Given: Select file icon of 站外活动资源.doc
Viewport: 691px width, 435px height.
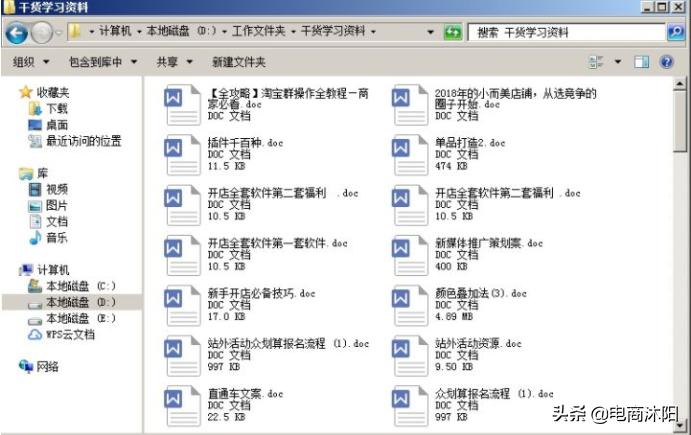Looking at the screenshot, I should (x=409, y=356).
